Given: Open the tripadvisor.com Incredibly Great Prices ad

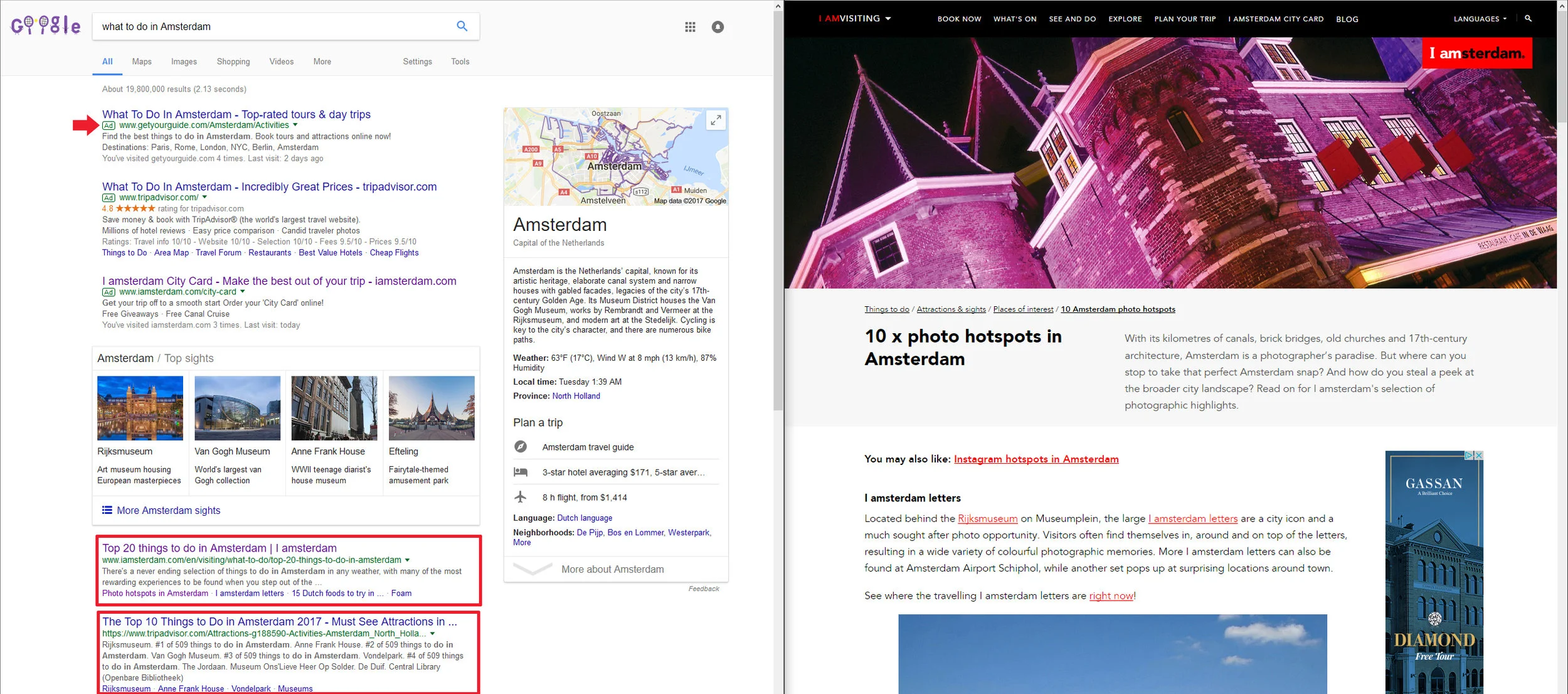Looking at the screenshot, I should pyautogui.click(x=269, y=186).
